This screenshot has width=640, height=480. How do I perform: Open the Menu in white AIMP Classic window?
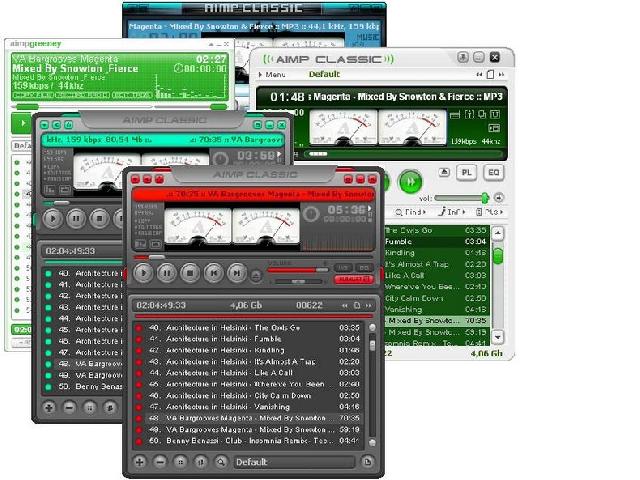pos(273,75)
